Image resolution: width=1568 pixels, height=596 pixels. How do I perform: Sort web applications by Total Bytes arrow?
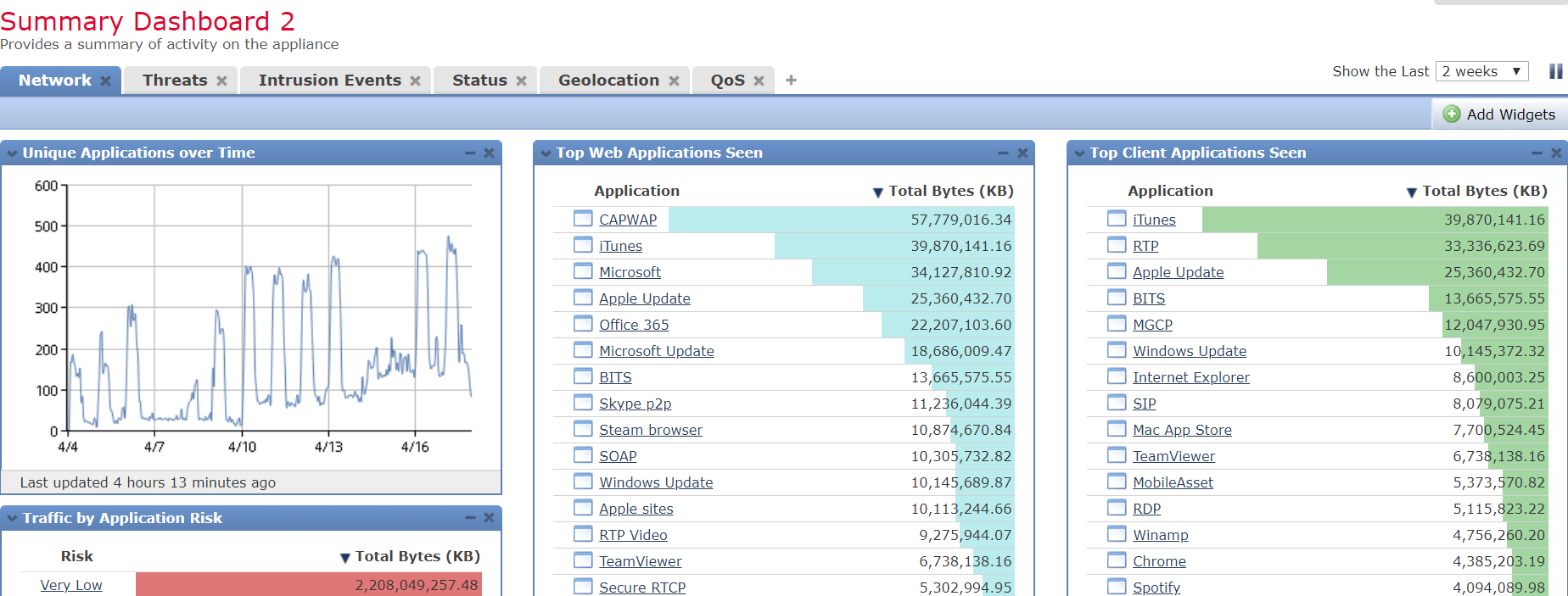[878, 192]
